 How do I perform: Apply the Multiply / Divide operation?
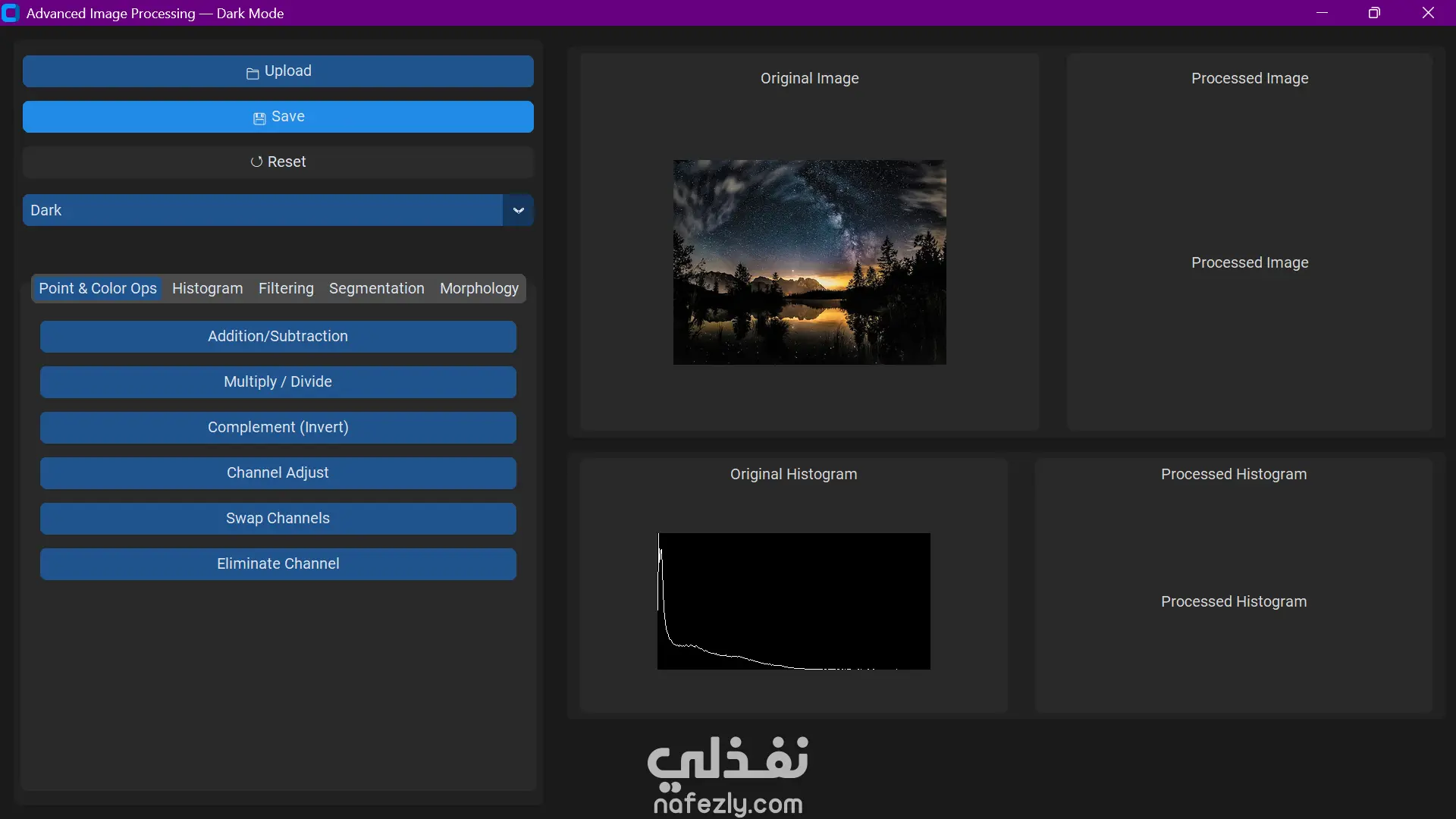[278, 381]
